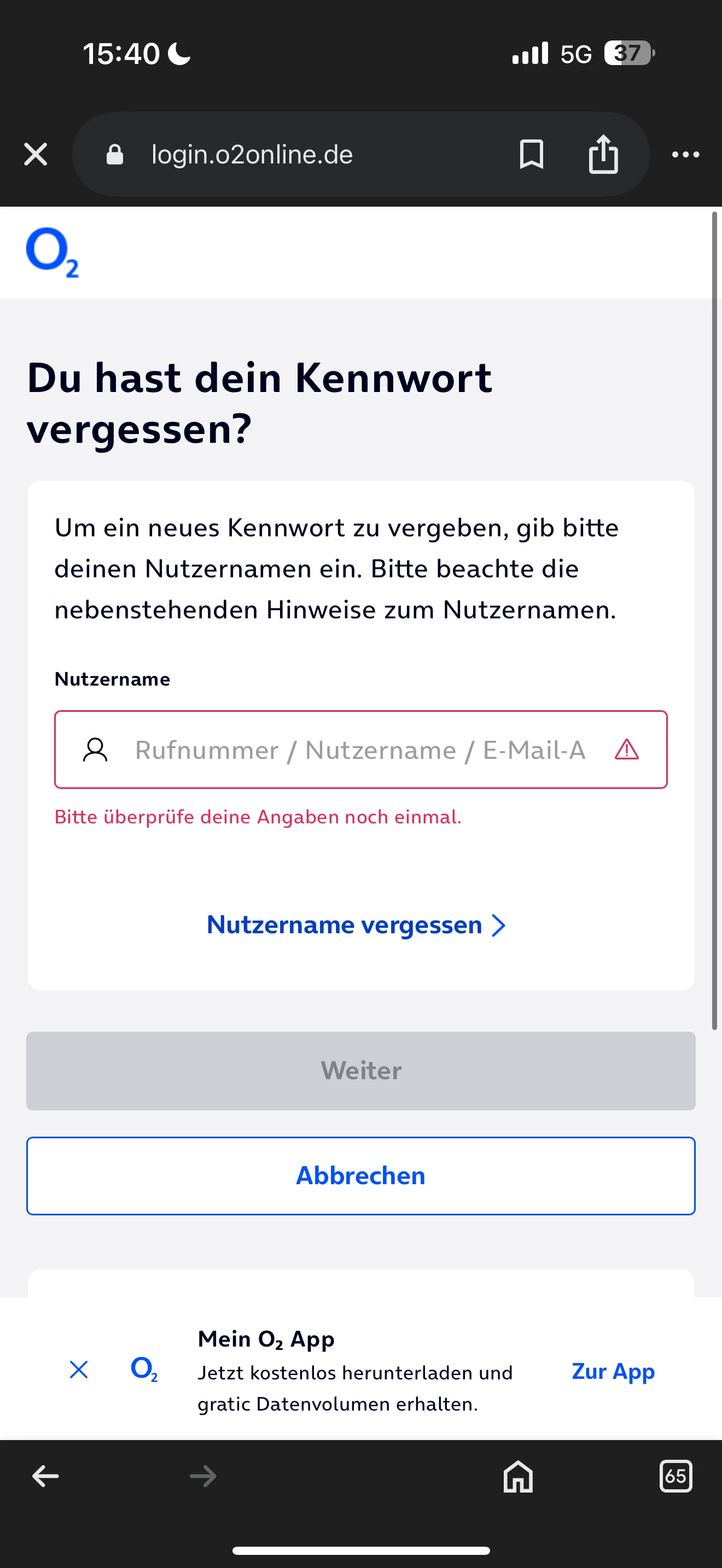Tap the browser forward arrow

(203, 1476)
